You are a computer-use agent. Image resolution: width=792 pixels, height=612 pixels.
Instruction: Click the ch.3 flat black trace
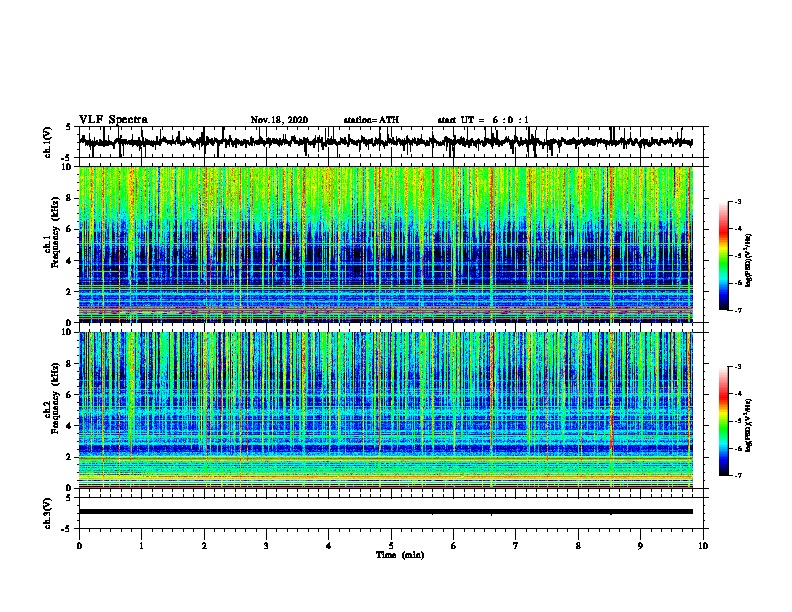[x=385, y=512]
